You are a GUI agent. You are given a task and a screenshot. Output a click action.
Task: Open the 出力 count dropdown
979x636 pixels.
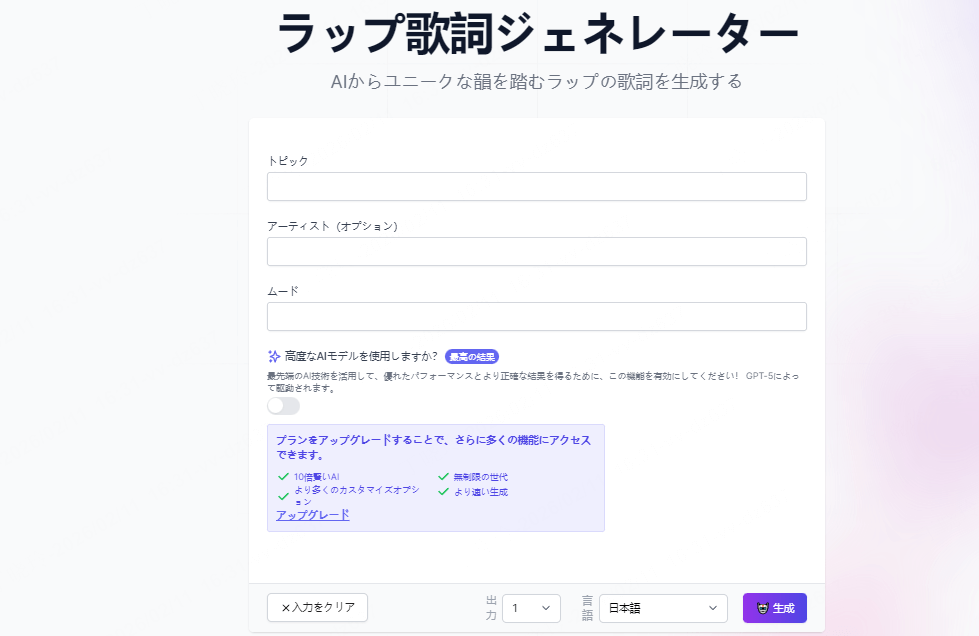coord(531,607)
